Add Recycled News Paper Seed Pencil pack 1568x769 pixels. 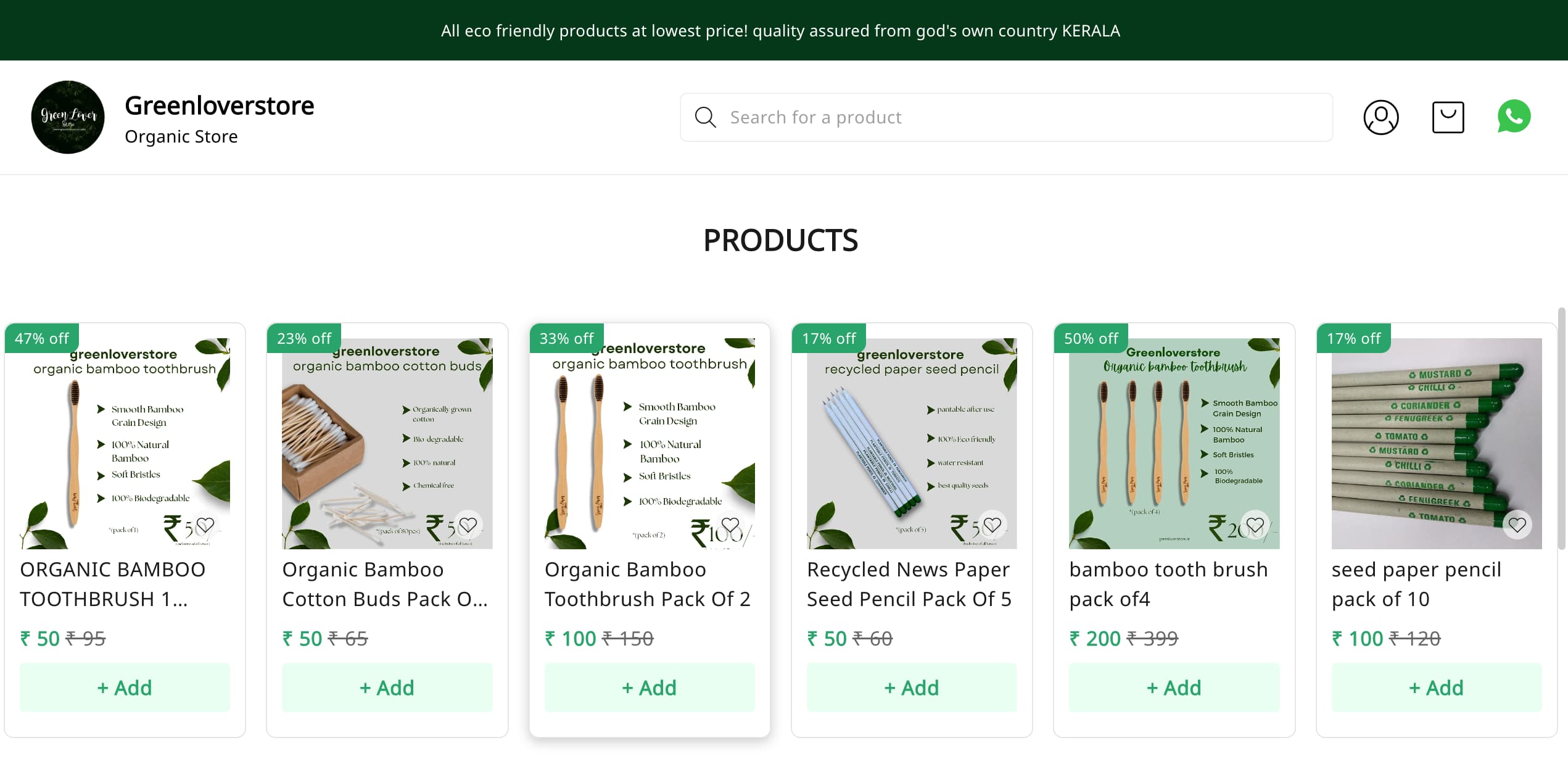pyautogui.click(x=912, y=688)
